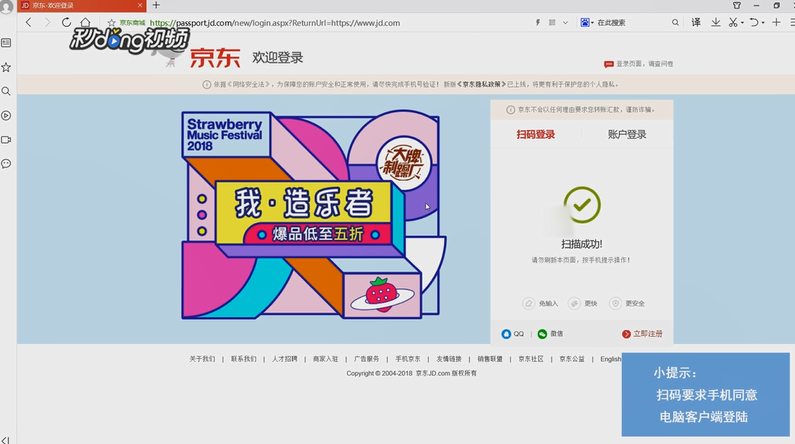795x444 pixels.
Task: Open the sidebar camera recorder icon
Action: [x=6, y=139]
